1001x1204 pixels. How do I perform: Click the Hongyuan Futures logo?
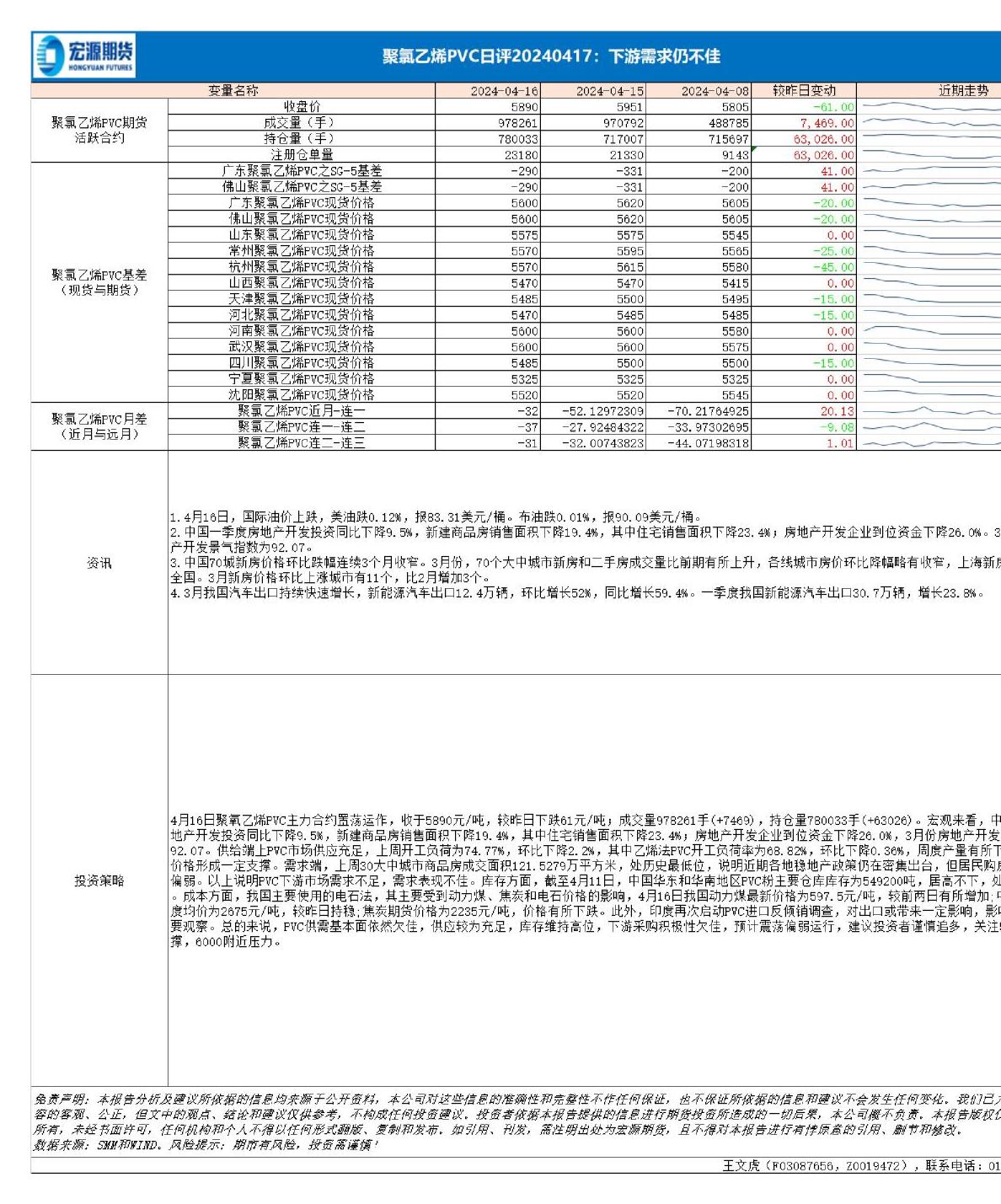pos(84,56)
